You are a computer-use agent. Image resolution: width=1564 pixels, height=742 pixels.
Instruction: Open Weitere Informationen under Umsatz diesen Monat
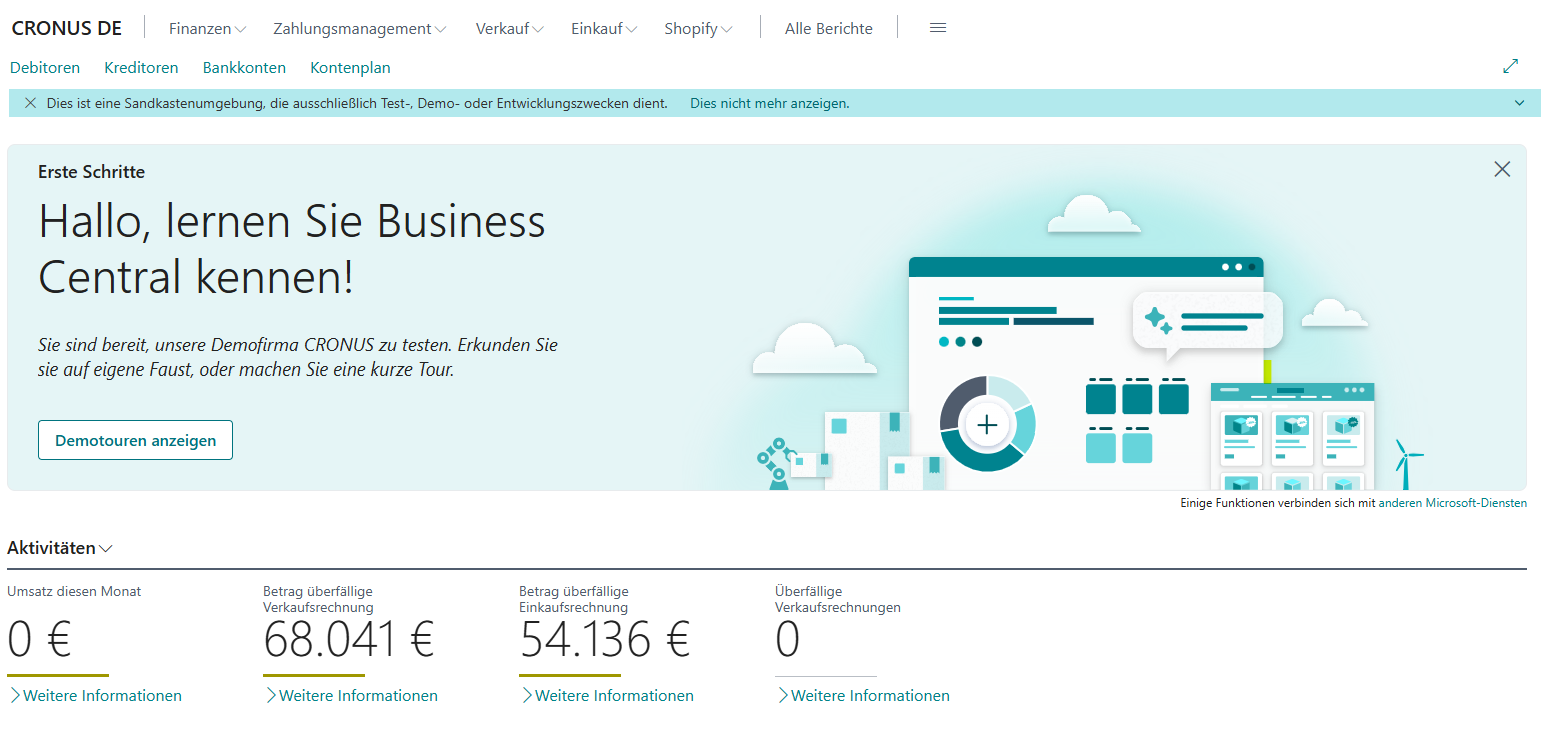[95, 695]
